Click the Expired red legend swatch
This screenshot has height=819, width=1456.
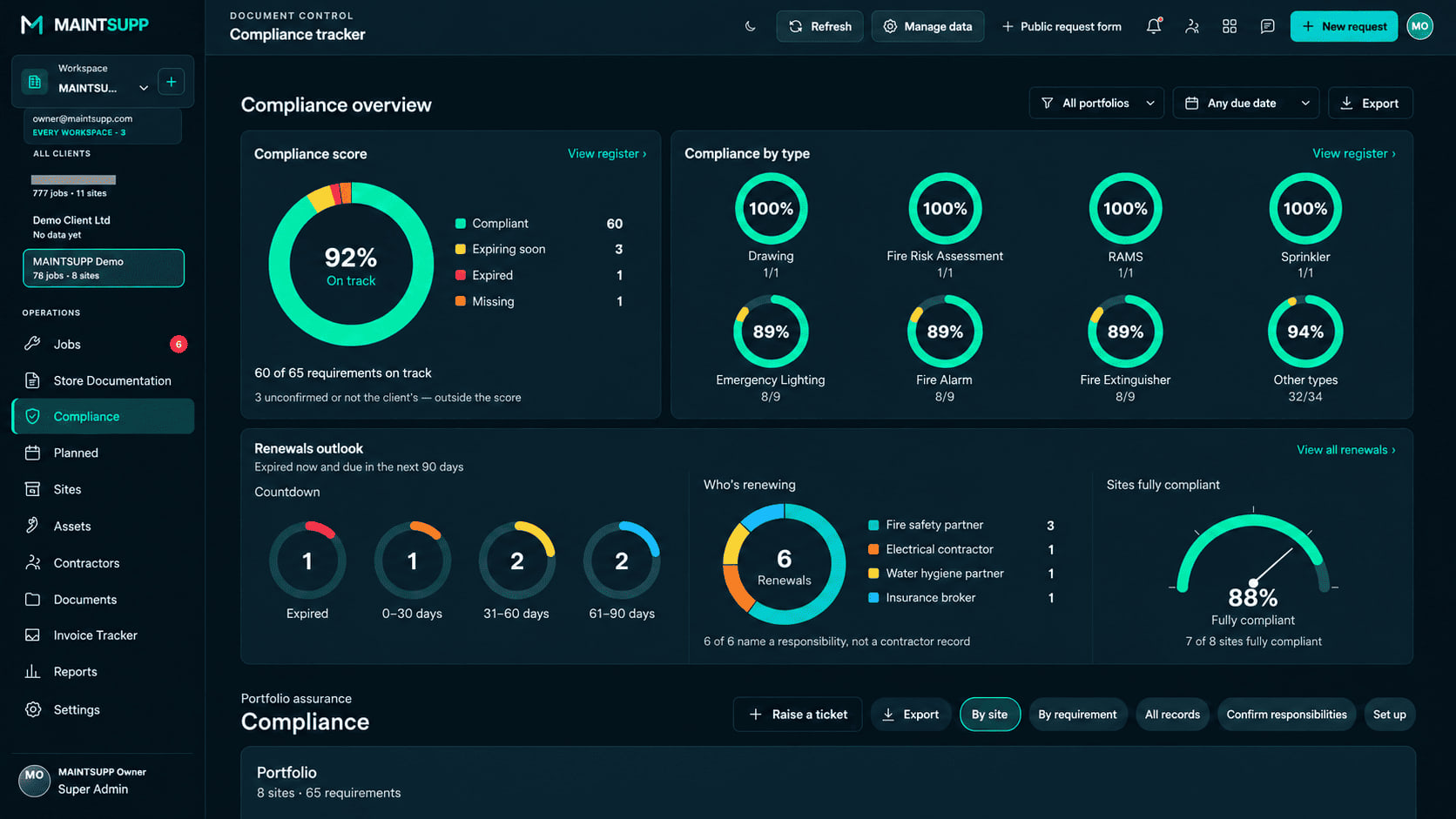pyautogui.click(x=460, y=275)
